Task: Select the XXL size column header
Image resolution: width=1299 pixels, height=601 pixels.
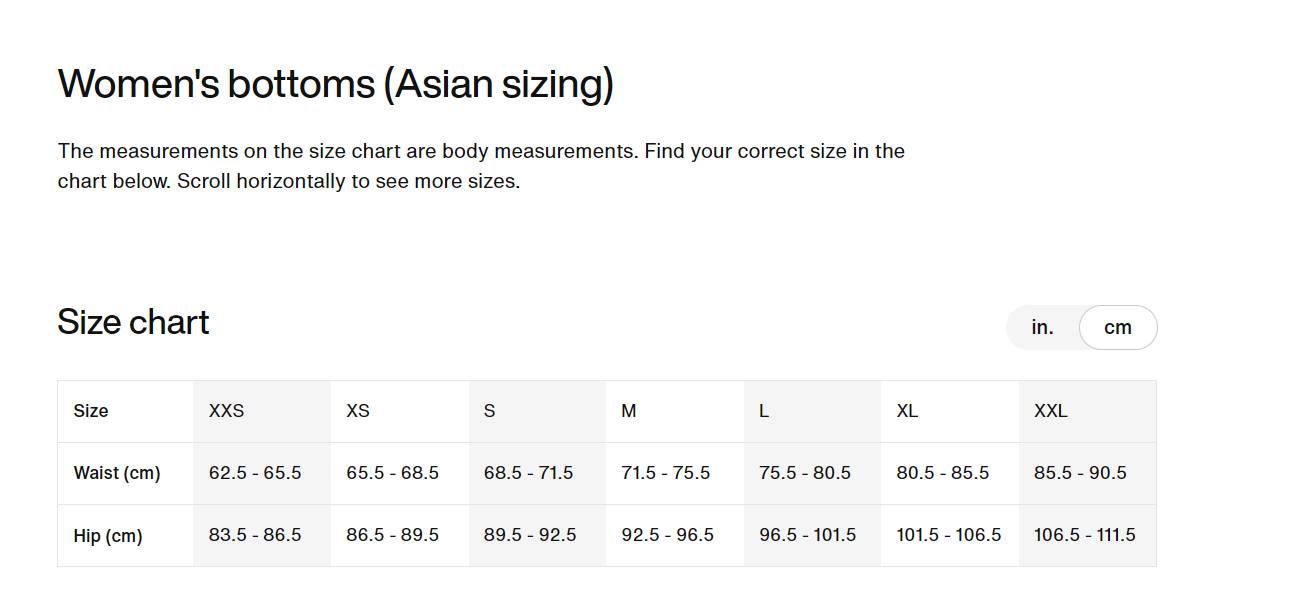Action: (x=1051, y=411)
